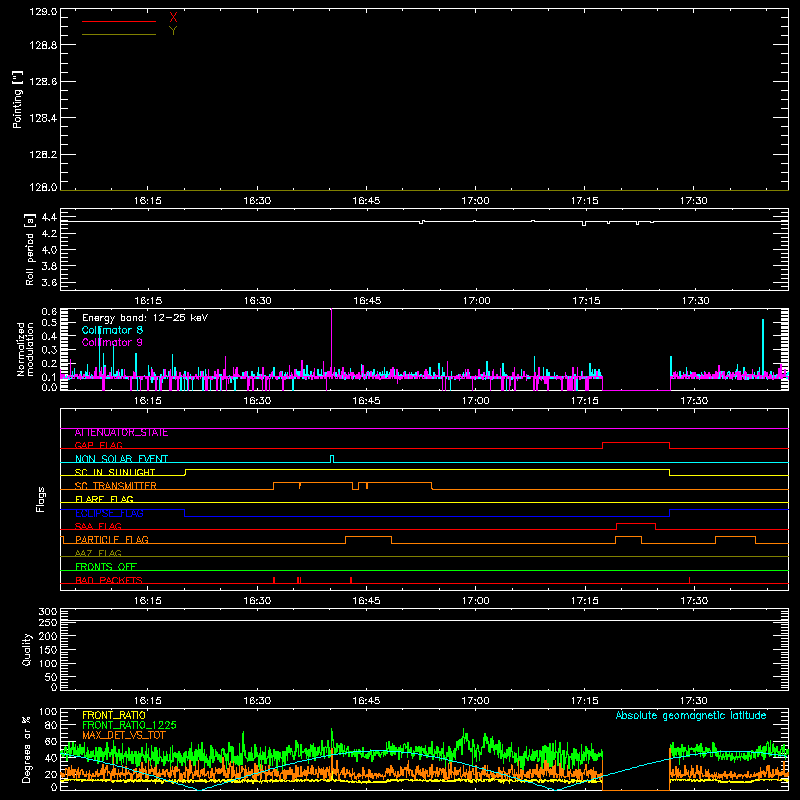Click the 150 quality tick label
The image size is (800, 800).
click(x=47, y=650)
